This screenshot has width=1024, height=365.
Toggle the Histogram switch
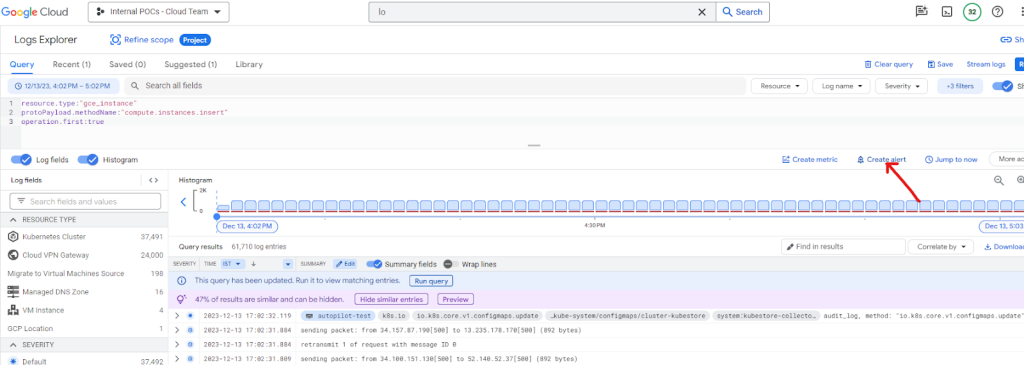88,159
